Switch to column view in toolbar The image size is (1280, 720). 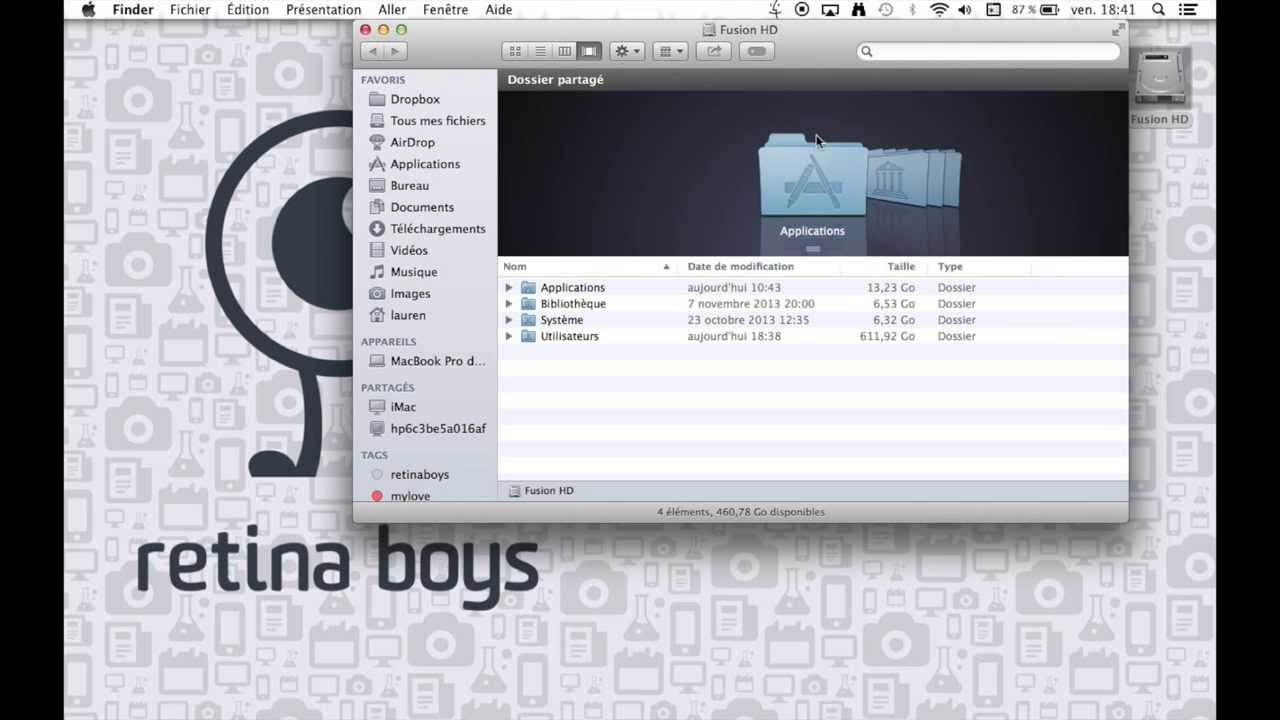(x=564, y=51)
